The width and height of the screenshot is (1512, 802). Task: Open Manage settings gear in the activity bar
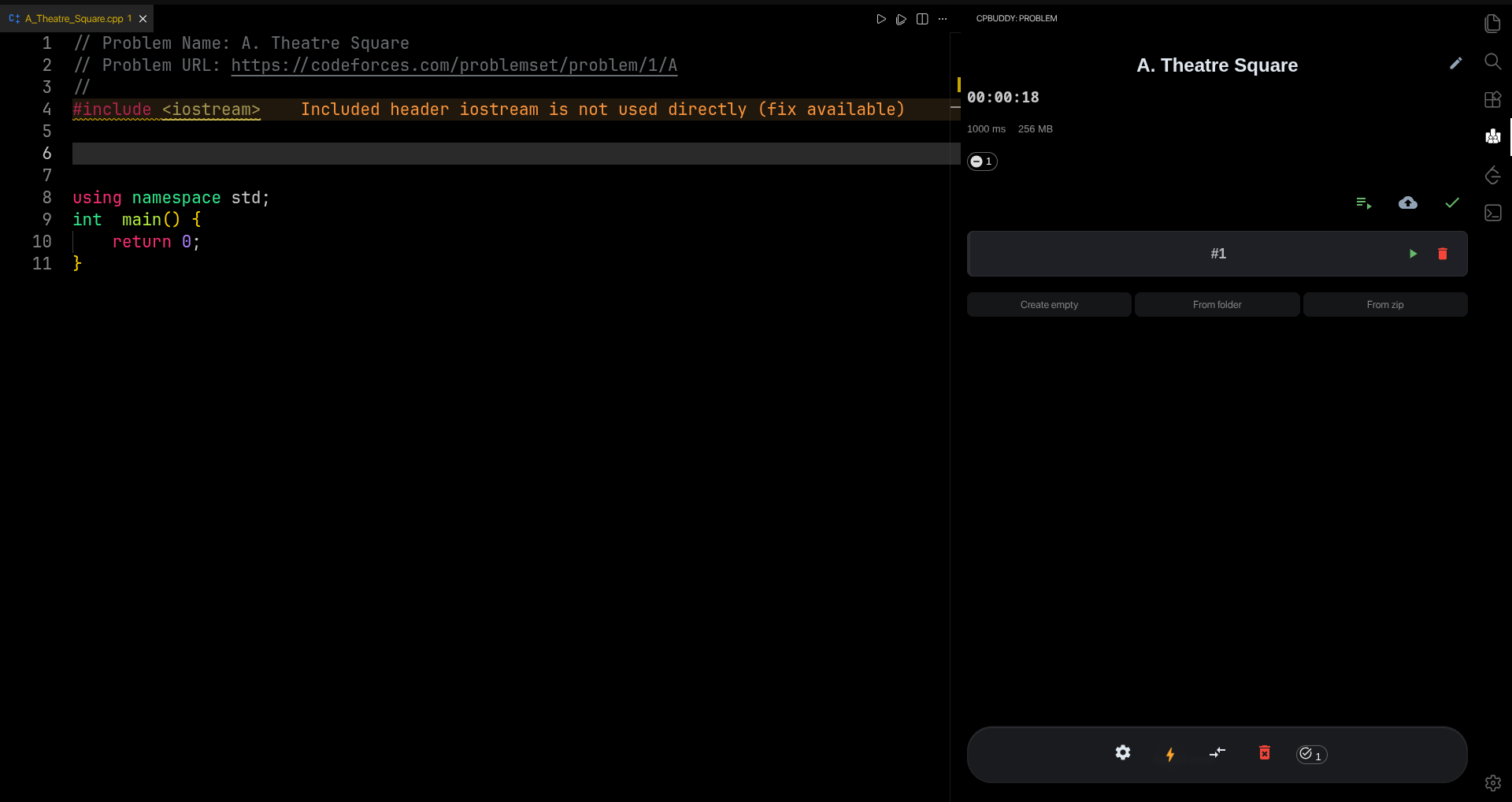coord(1492,783)
